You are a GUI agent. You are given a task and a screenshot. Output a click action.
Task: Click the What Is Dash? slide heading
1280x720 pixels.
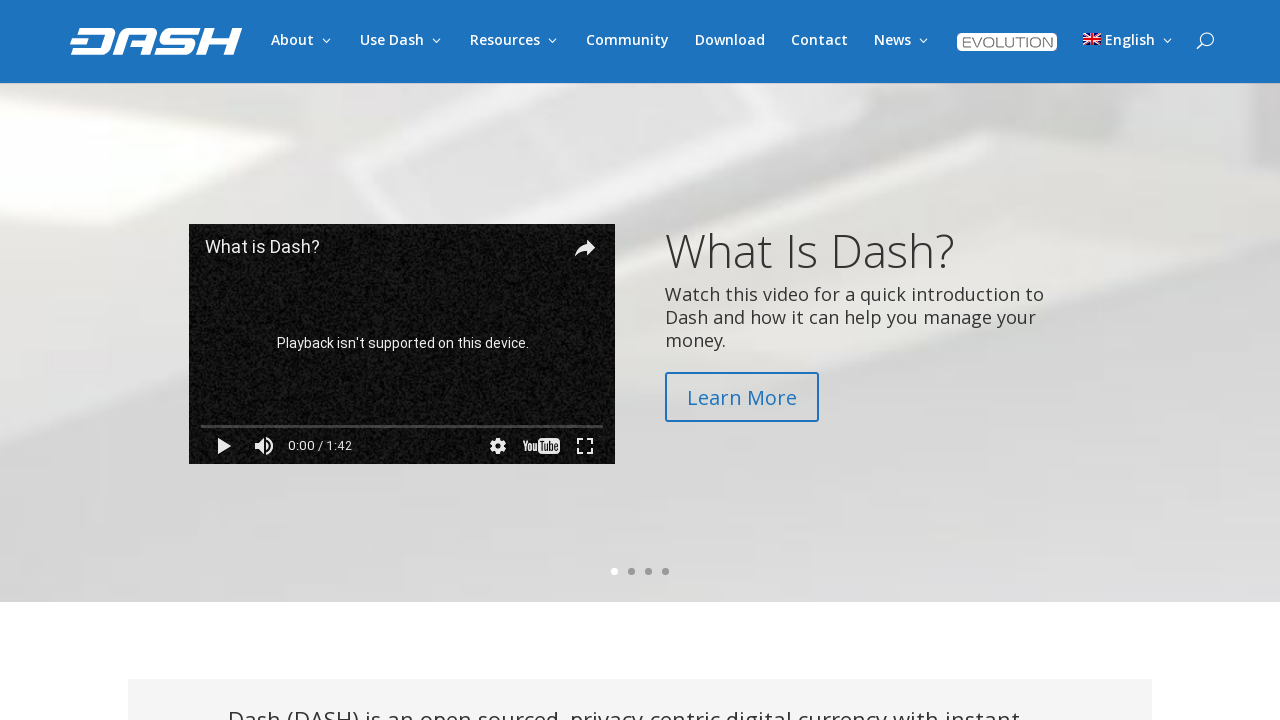(810, 251)
